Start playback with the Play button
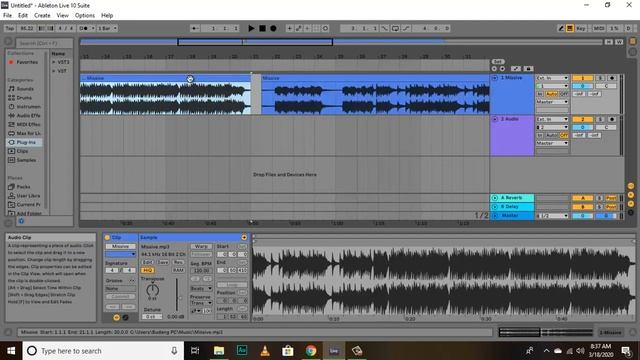 (x=251, y=28)
